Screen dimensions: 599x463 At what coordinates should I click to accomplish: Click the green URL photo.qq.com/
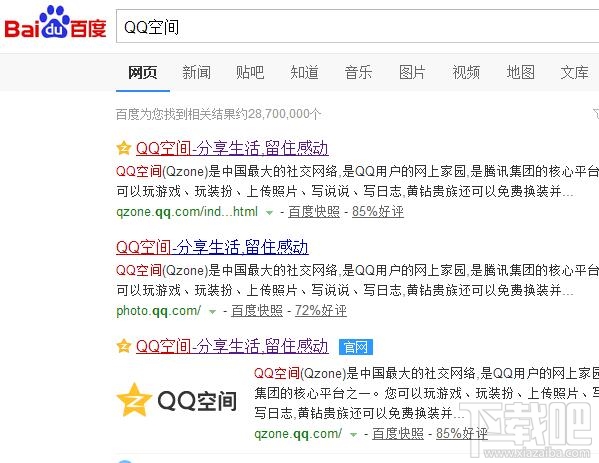coord(159,311)
